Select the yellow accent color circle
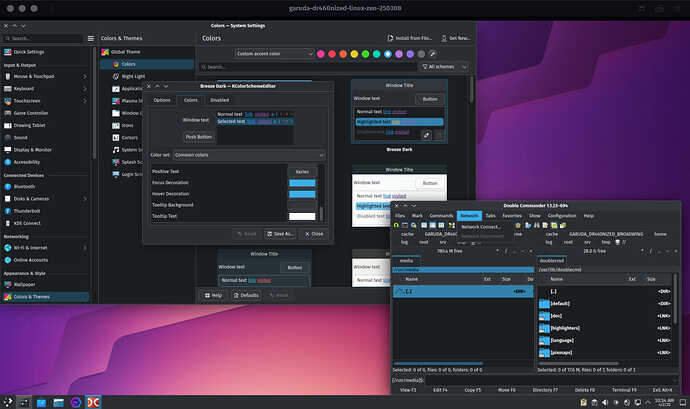This screenshot has width=690, height=409. tap(354, 54)
